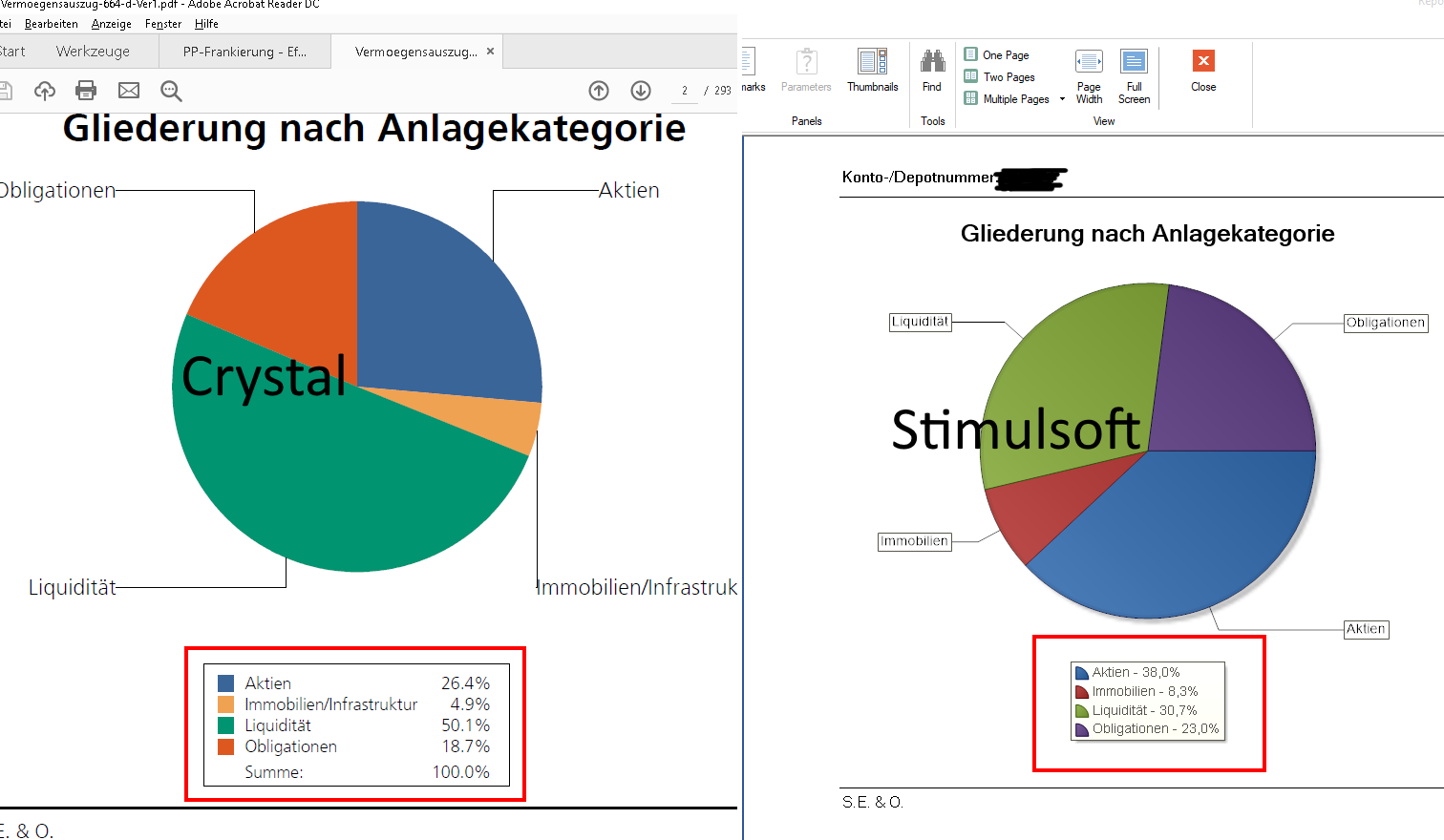Viewport: 1444px width, 840px height.
Task: Click the Immobilien/Infrastruktur legend row text
Action: point(331,704)
